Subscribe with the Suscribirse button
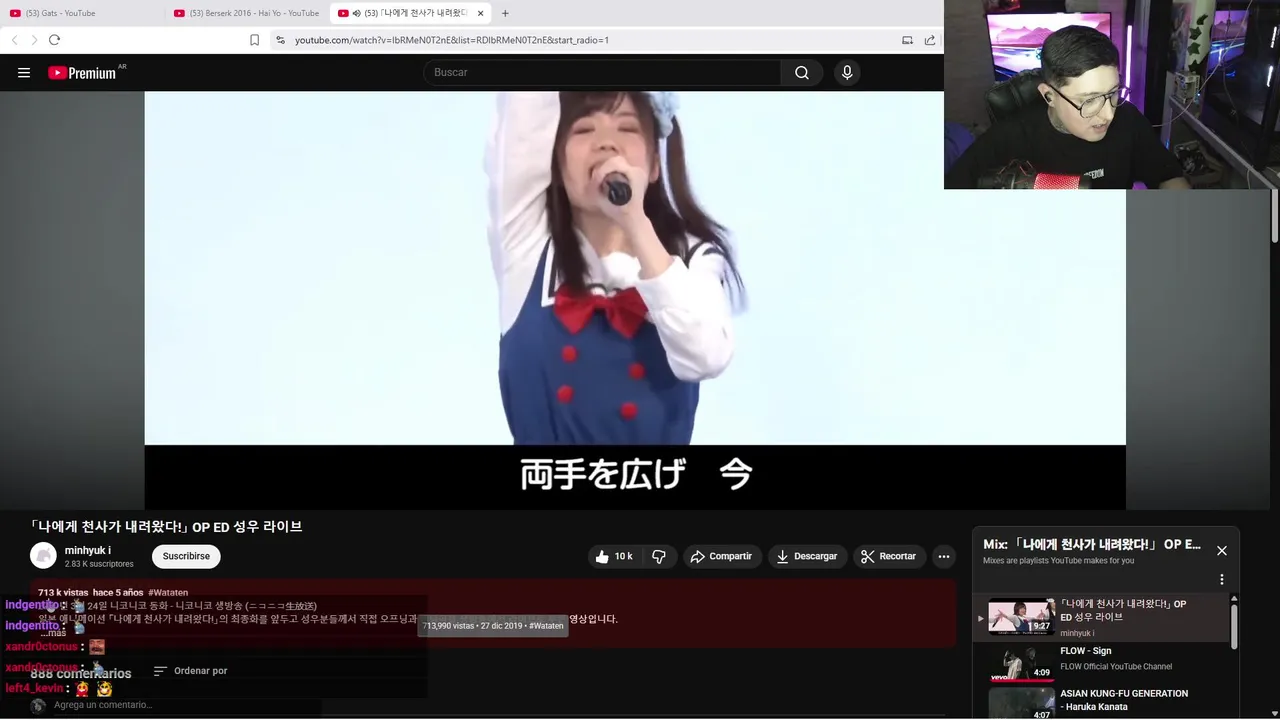1280x720 pixels. (186, 556)
